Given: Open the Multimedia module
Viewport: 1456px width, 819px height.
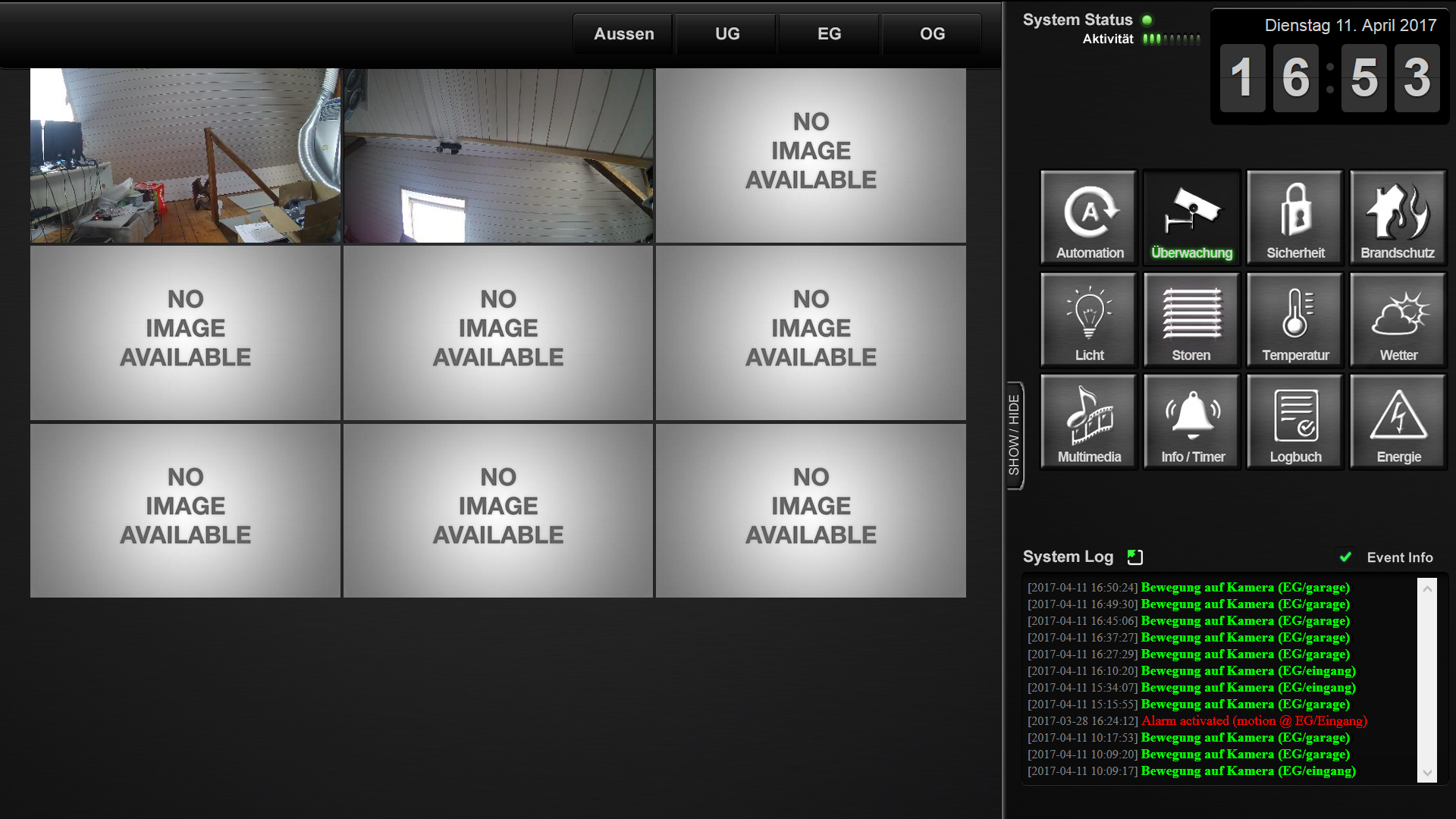Looking at the screenshot, I should [x=1089, y=422].
